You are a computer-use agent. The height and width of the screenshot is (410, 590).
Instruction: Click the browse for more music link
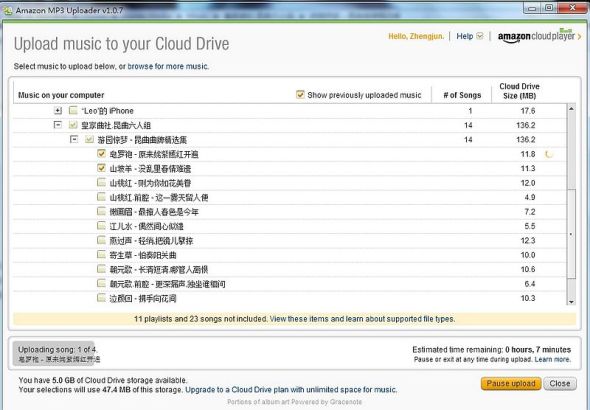coord(168,67)
